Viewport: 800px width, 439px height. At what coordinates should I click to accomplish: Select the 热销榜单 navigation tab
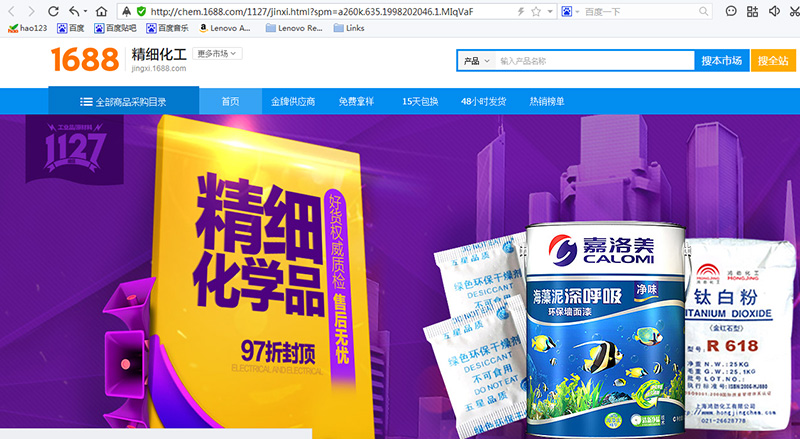pos(546,101)
